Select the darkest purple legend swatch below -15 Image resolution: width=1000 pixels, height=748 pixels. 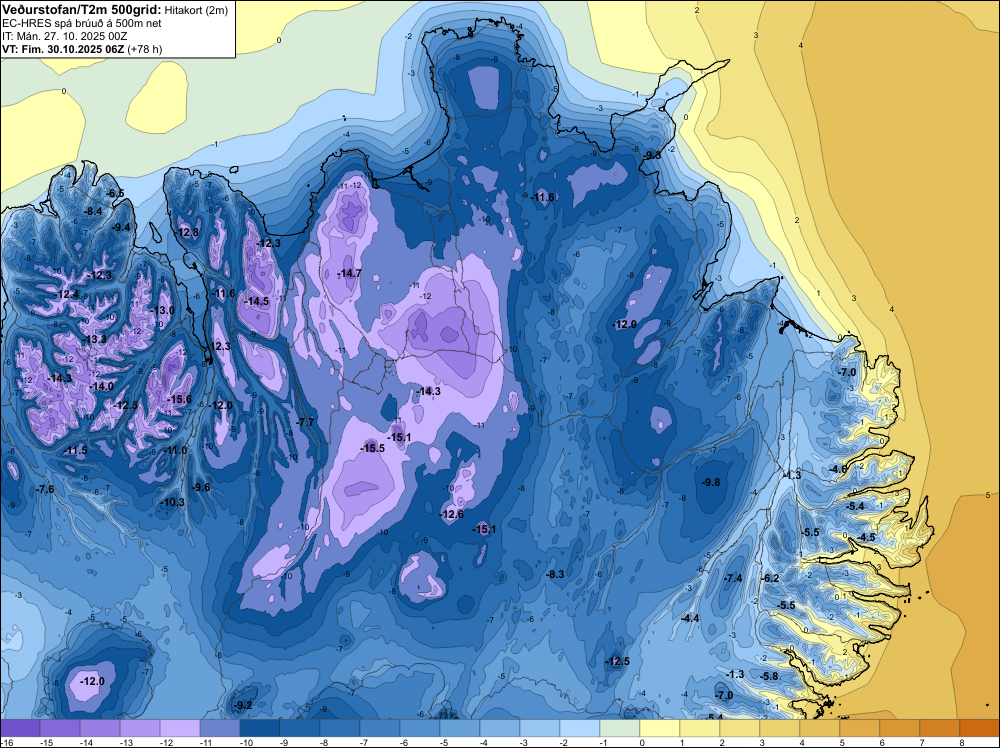coord(20,728)
